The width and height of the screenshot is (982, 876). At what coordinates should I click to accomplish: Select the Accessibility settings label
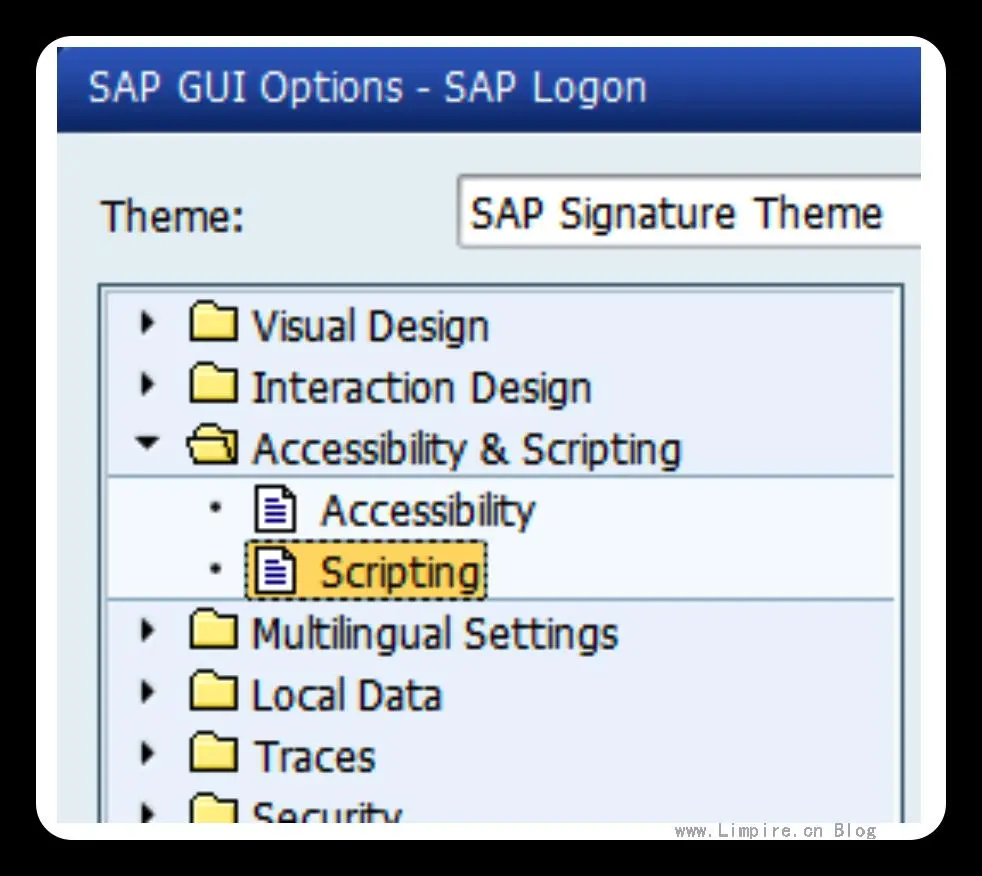click(427, 511)
